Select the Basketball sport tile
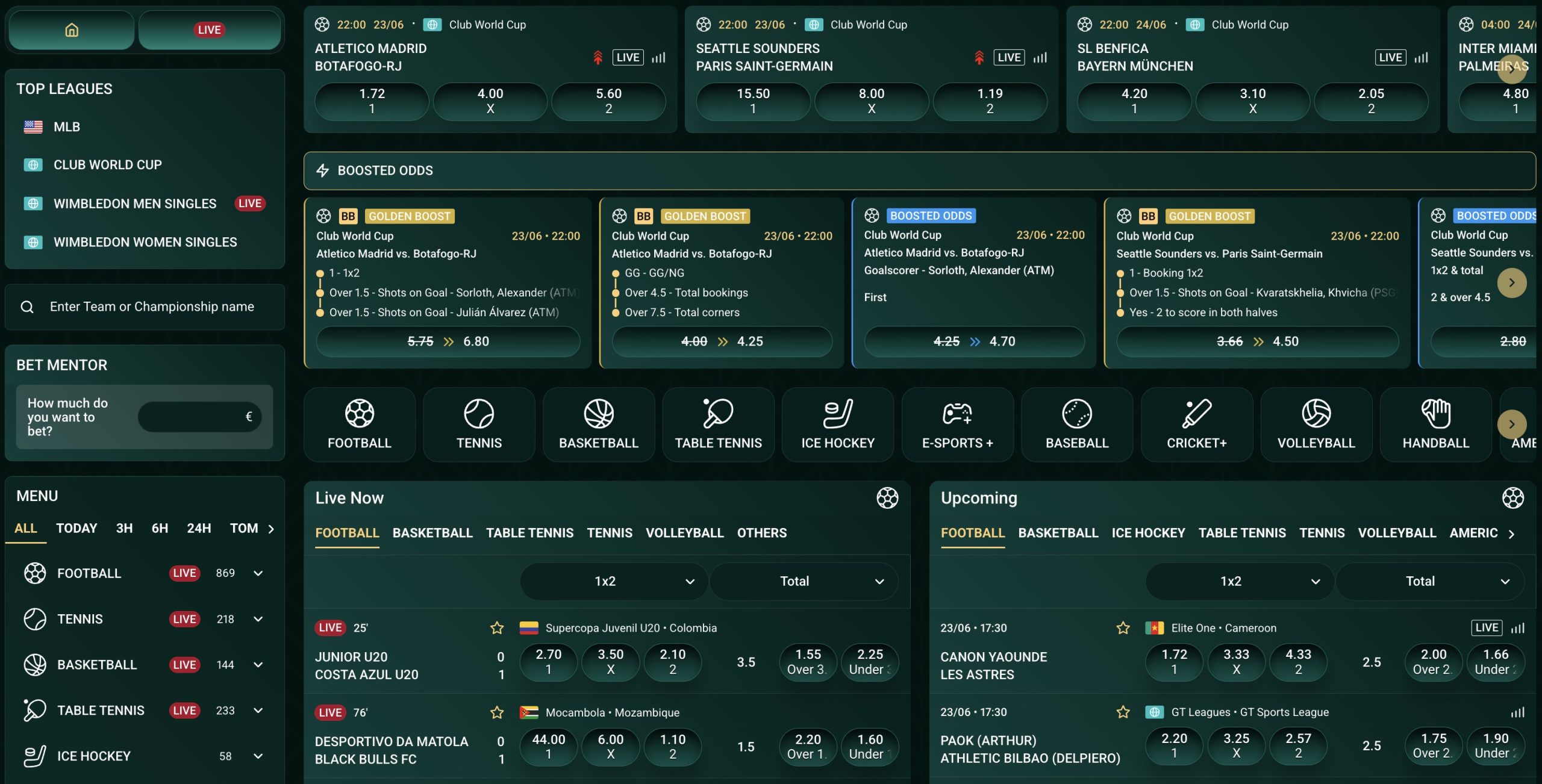 pyautogui.click(x=599, y=425)
